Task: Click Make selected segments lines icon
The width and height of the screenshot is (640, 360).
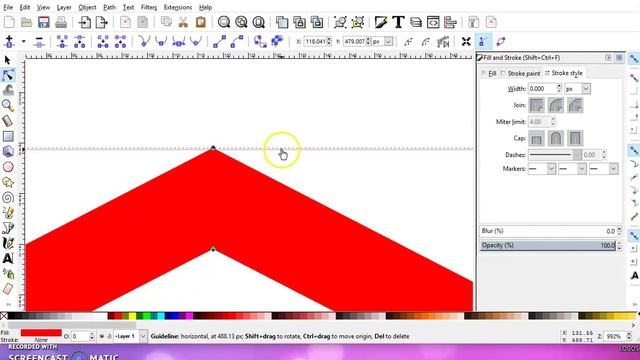Action: pos(220,41)
